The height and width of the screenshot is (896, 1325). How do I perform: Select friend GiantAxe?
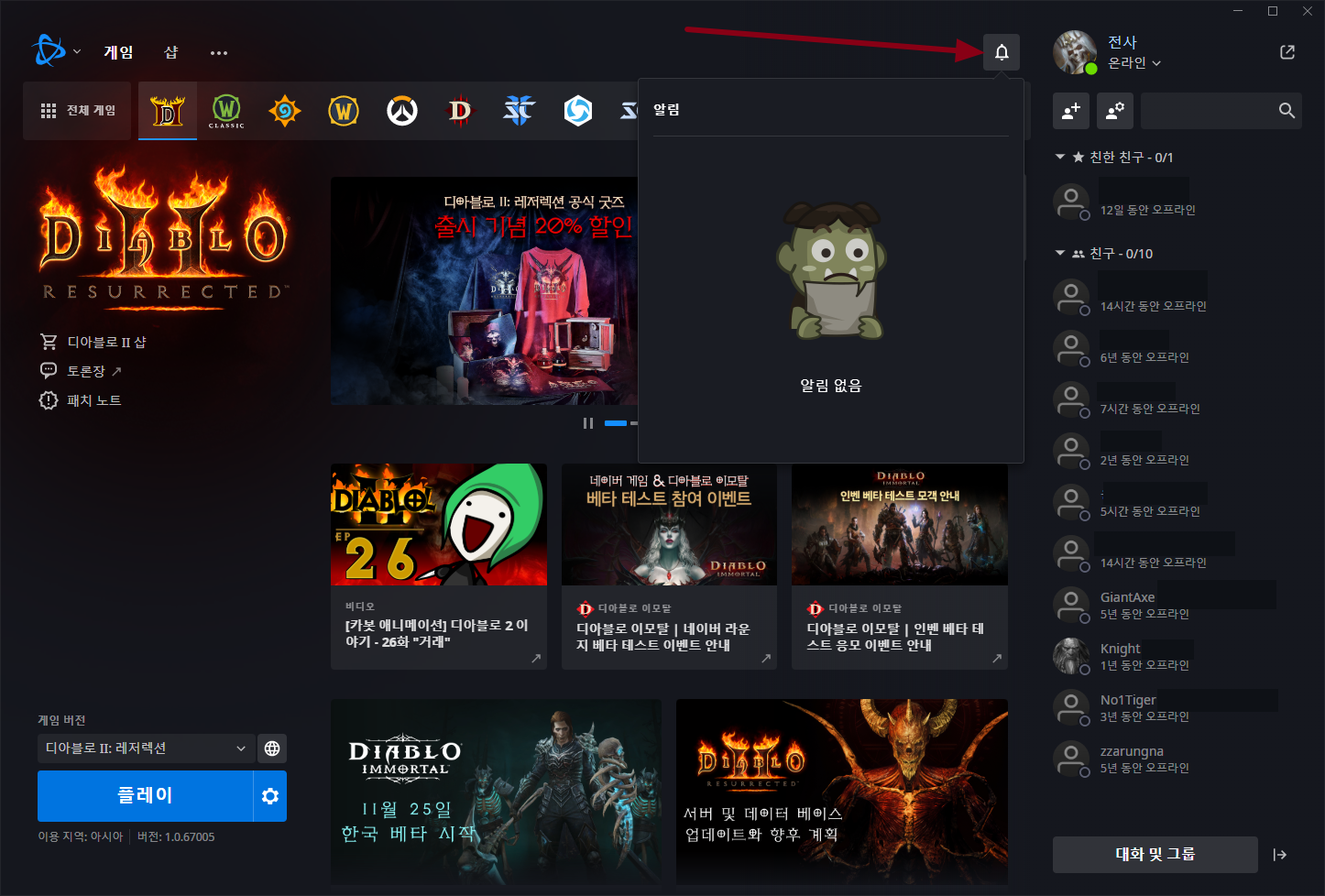point(1177,606)
